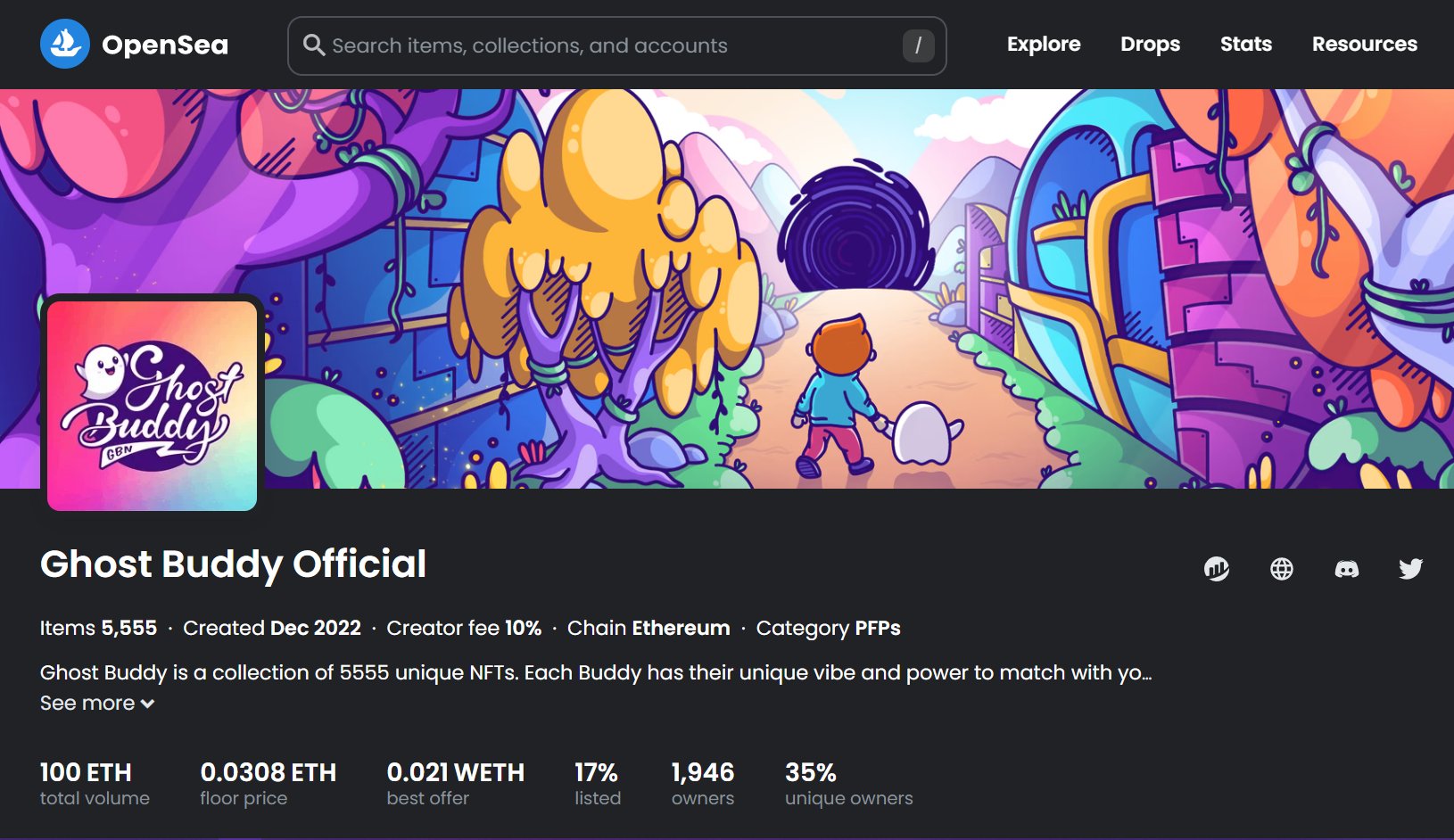Click the Created Dec 2022 text
The height and width of the screenshot is (840, 1454).
272,628
